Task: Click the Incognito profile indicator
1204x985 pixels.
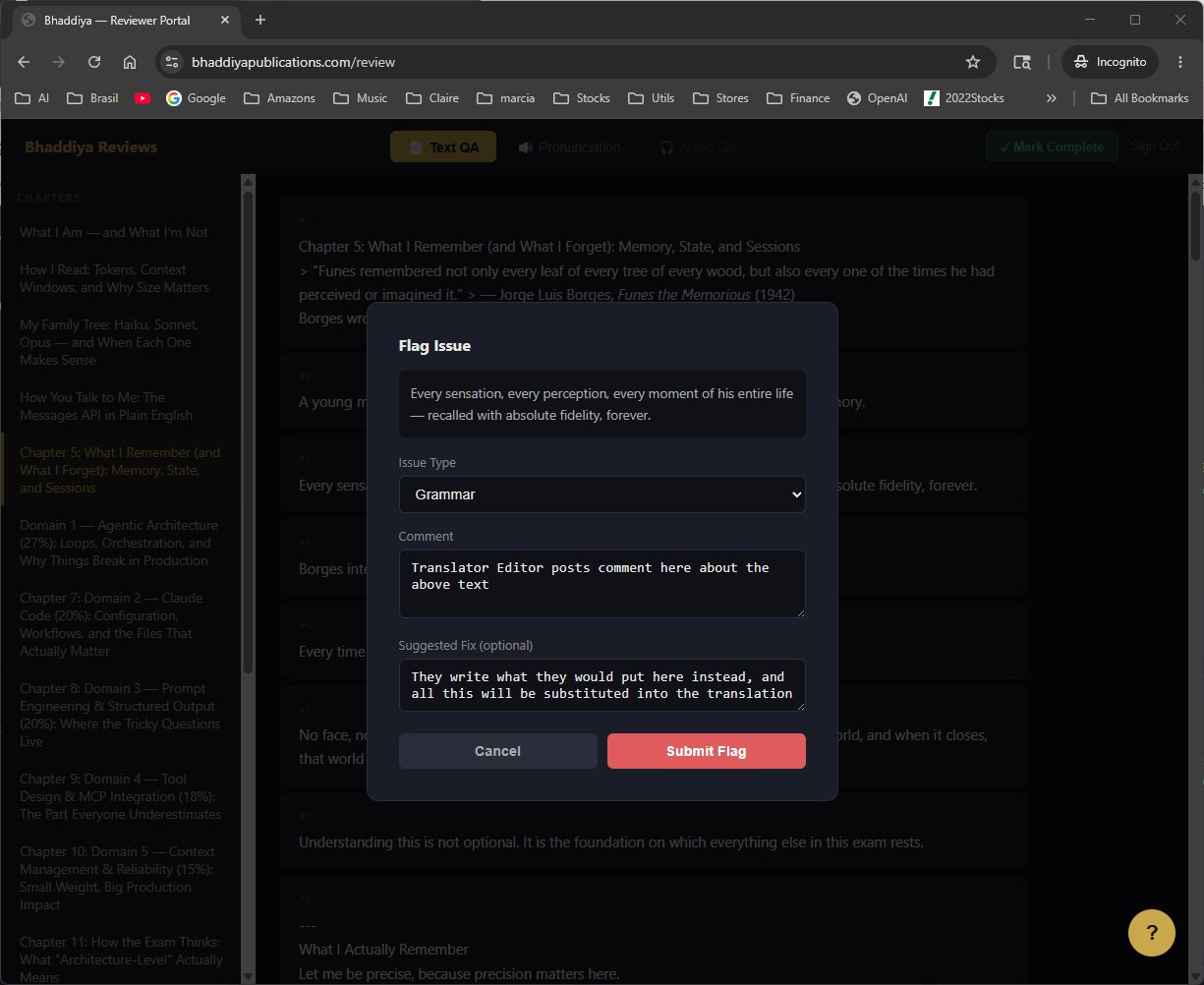Action: click(1111, 62)
